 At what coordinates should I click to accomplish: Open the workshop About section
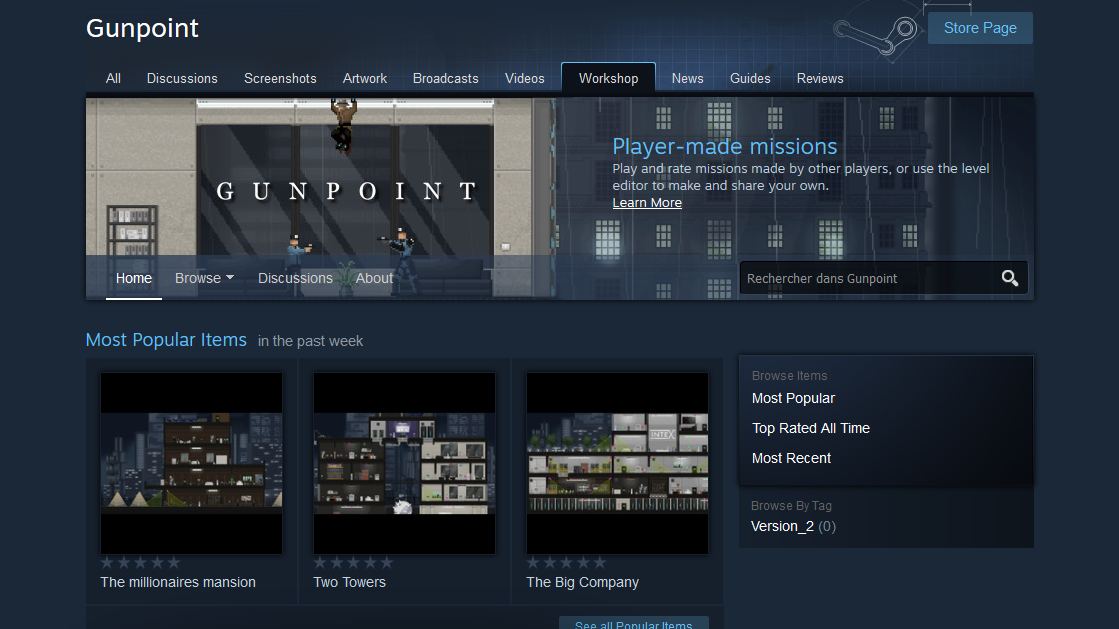pos(374,278)
